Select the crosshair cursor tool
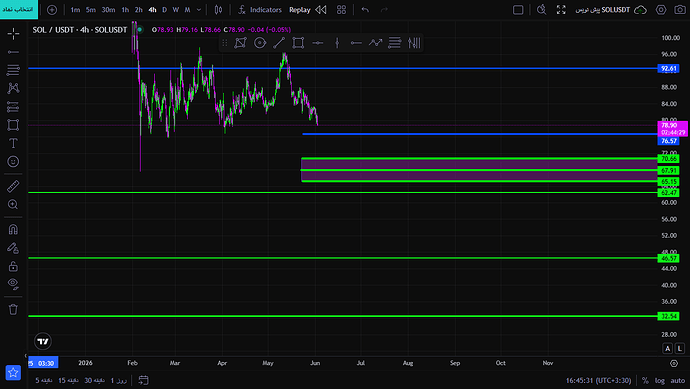 [13, 33]
